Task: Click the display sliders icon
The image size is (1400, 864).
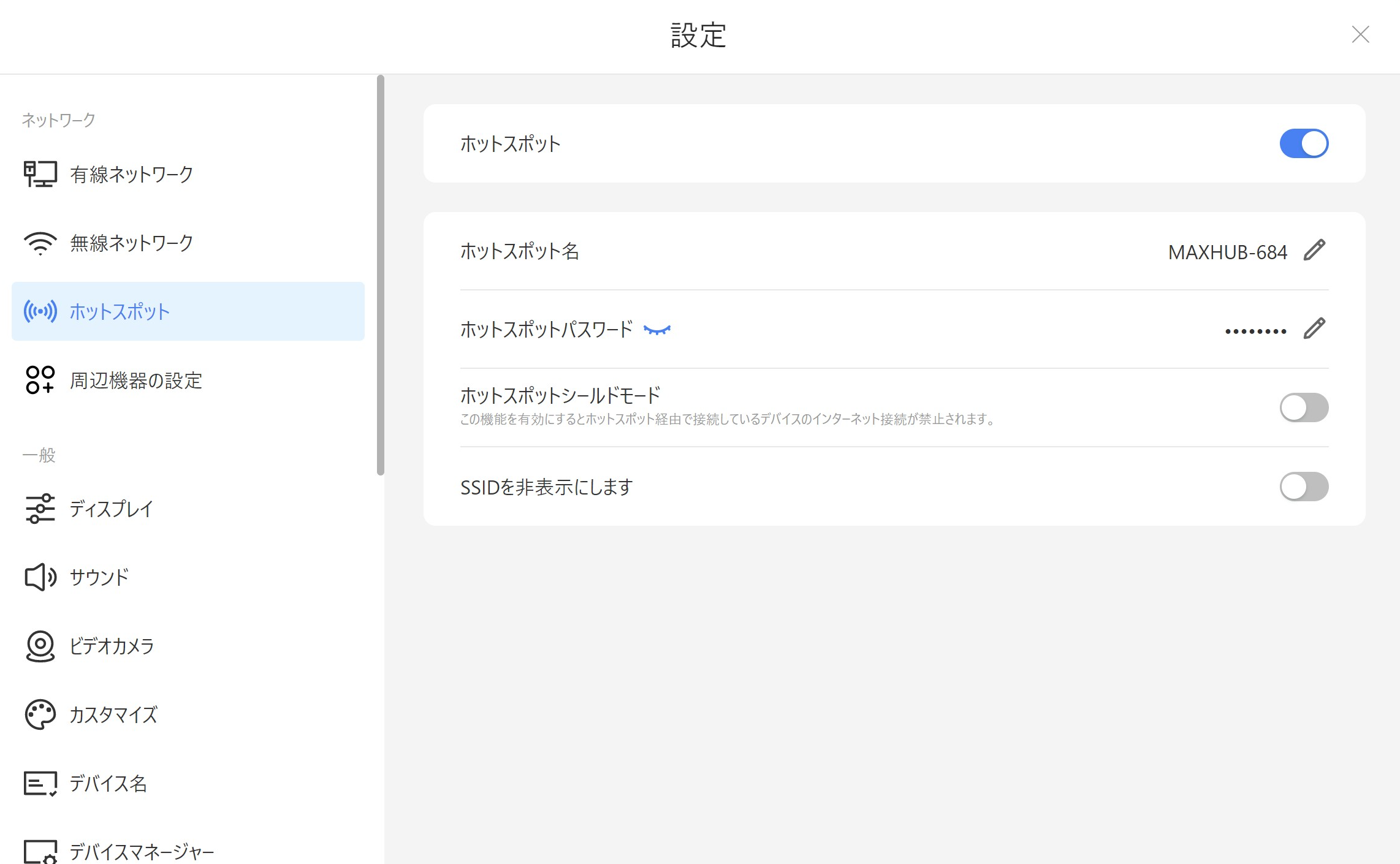Action: pos(40,509)
